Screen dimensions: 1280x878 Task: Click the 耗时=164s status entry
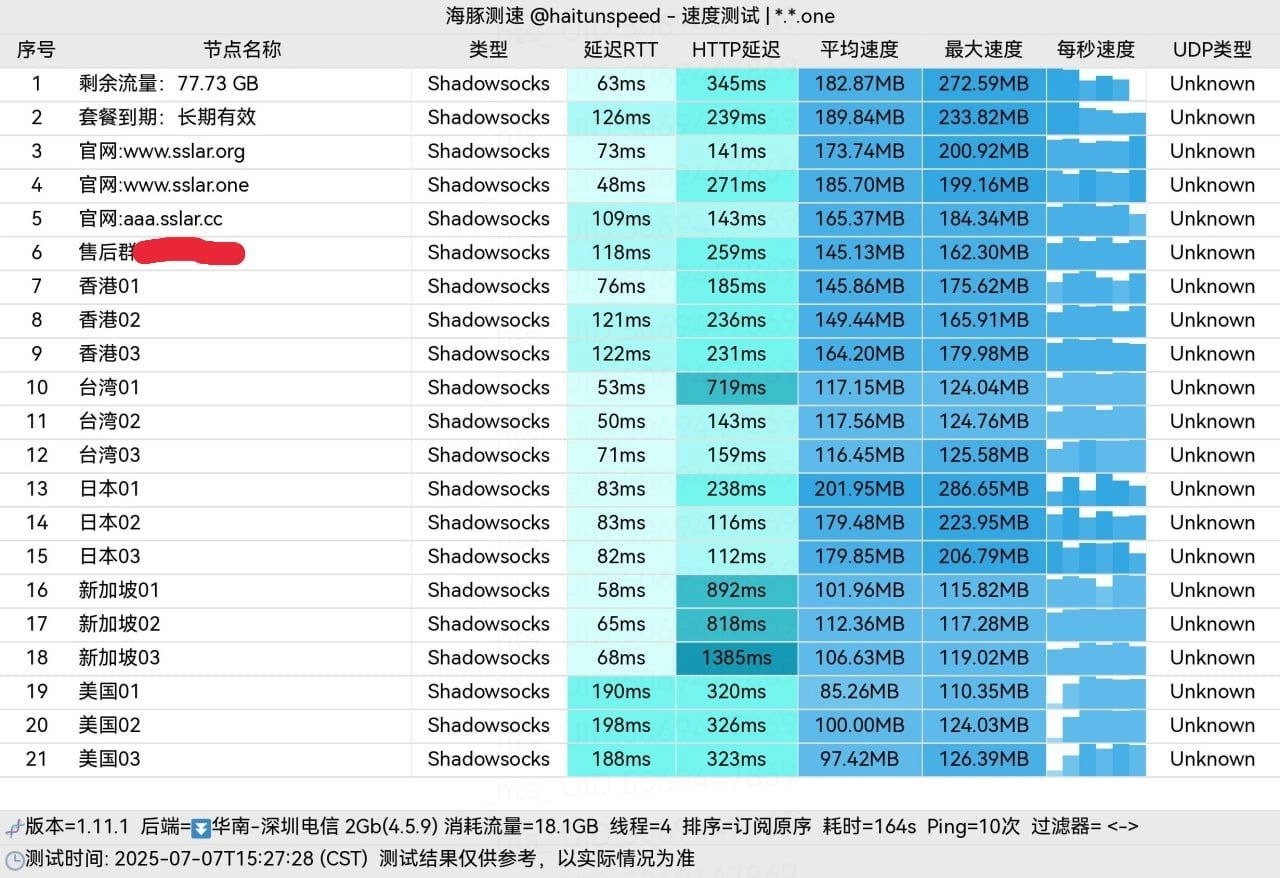(870, 828)
